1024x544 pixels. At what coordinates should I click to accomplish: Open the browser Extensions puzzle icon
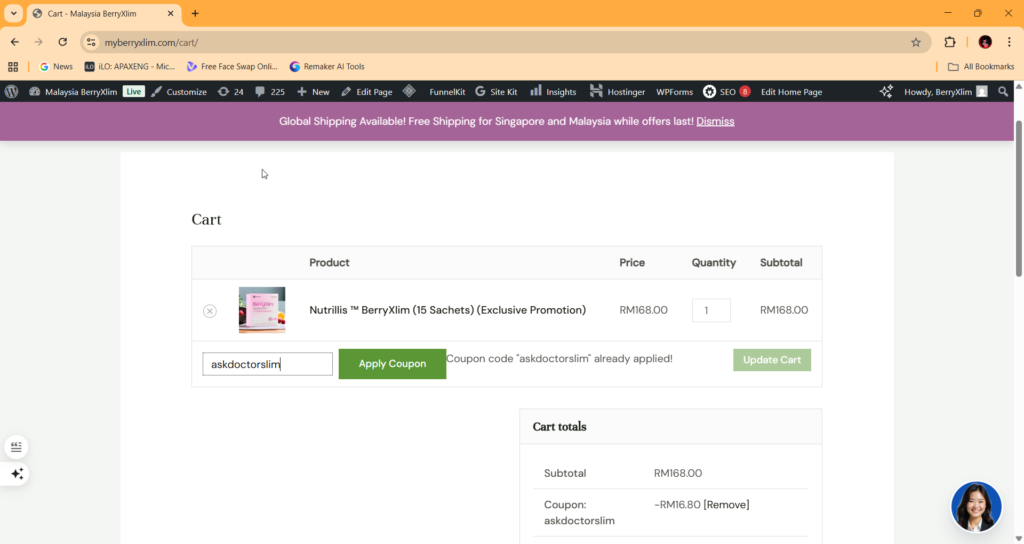pyautogui.click(x=950, y=42)
